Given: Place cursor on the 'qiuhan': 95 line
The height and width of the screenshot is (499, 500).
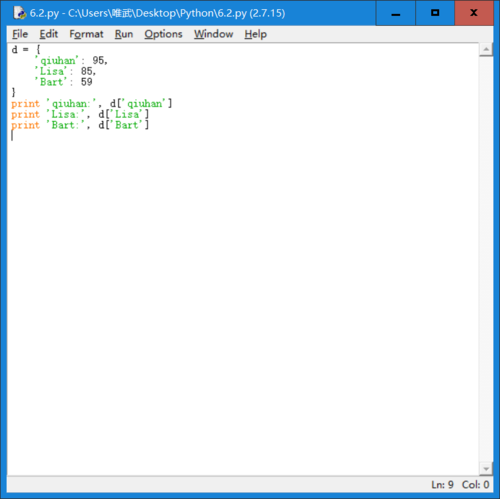Looking at the screenshot, I should pyautogui.click(x=71, y=60).
